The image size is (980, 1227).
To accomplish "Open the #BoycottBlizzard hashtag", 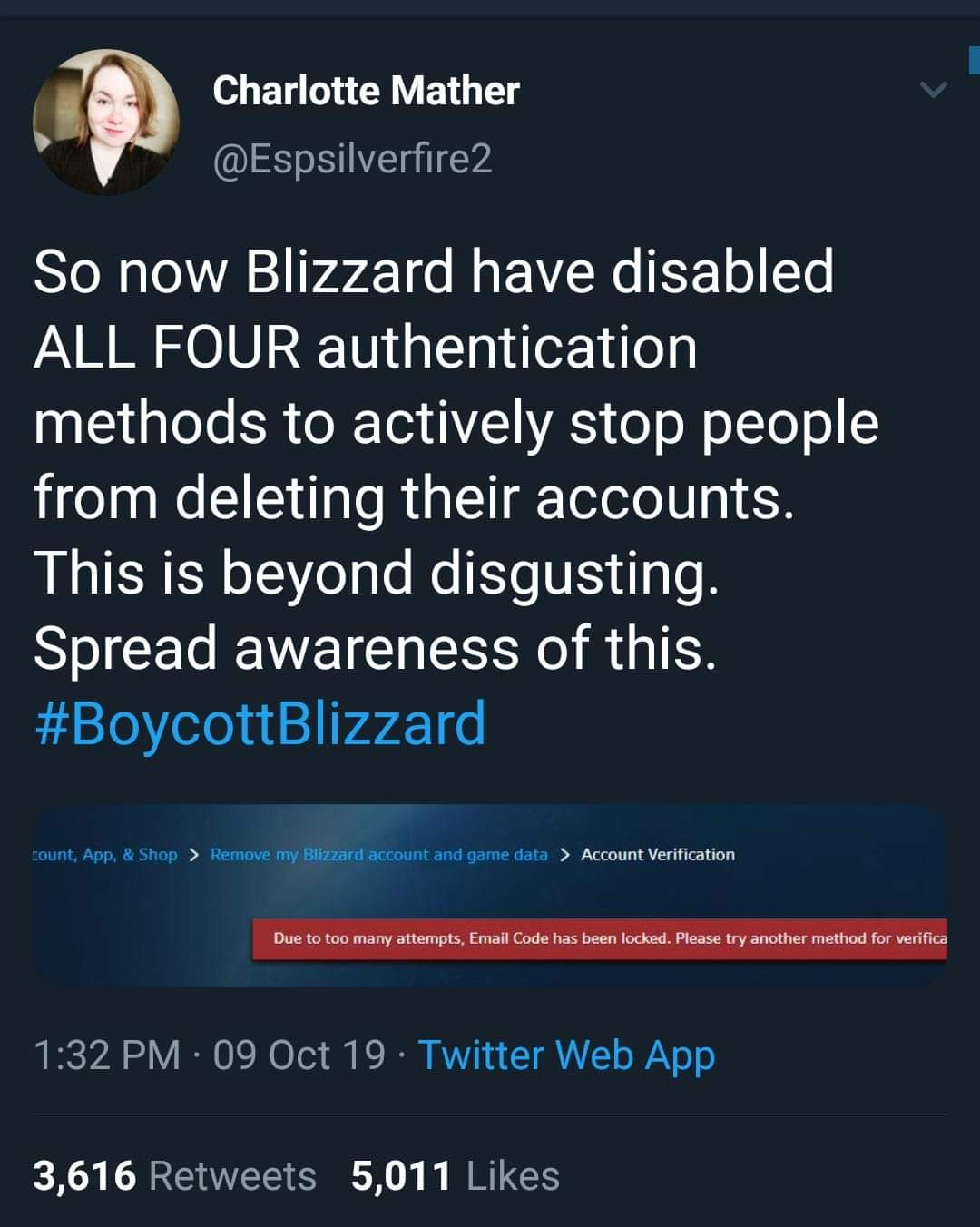I will (260, 723).
